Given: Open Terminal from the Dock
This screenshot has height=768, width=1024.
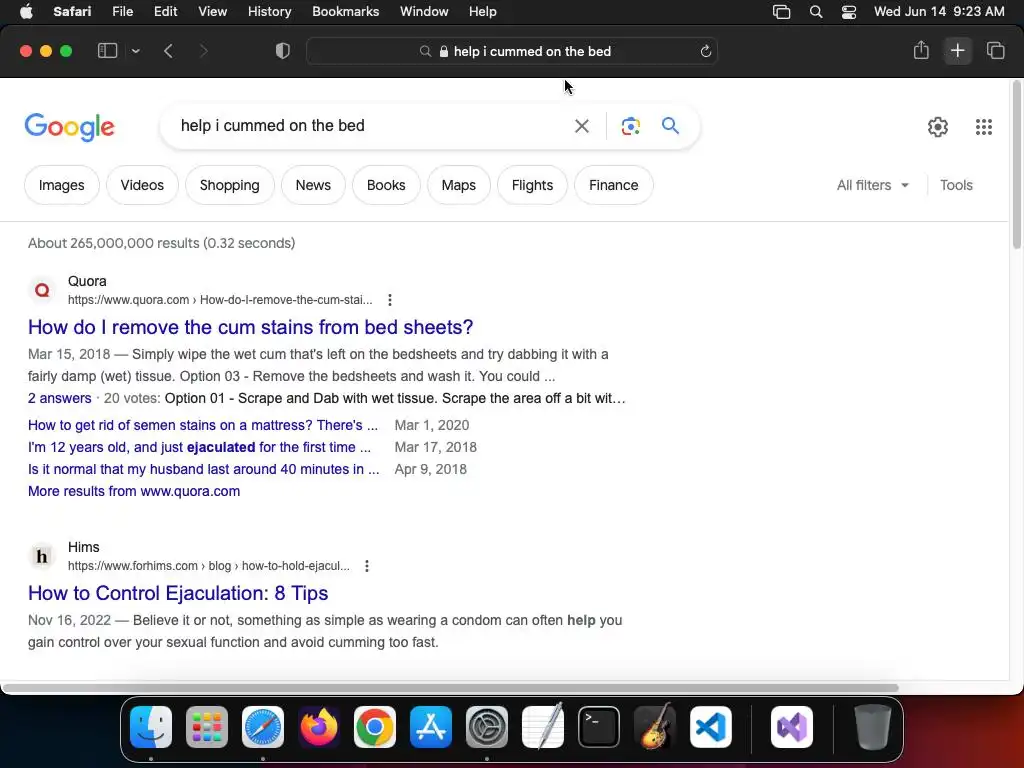Looking at the screenshot, I should coord(599,727).
